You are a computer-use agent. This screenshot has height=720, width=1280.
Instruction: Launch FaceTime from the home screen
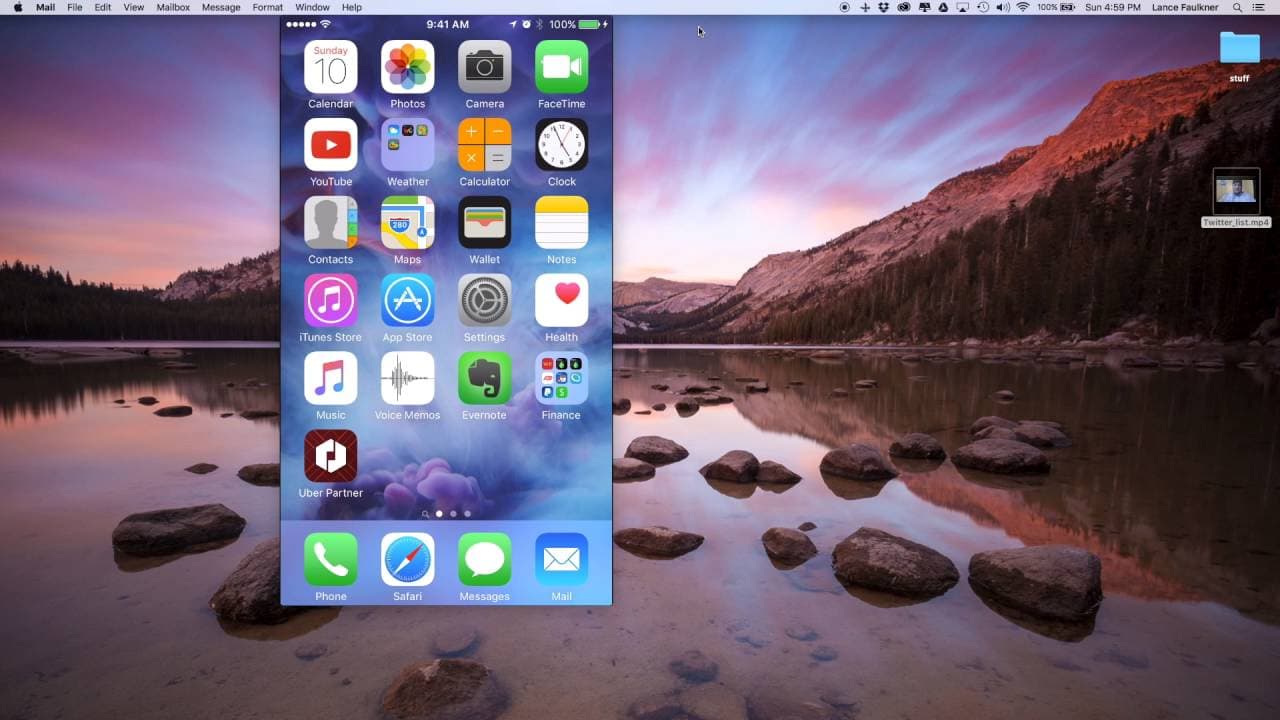[x=561, y=67]
